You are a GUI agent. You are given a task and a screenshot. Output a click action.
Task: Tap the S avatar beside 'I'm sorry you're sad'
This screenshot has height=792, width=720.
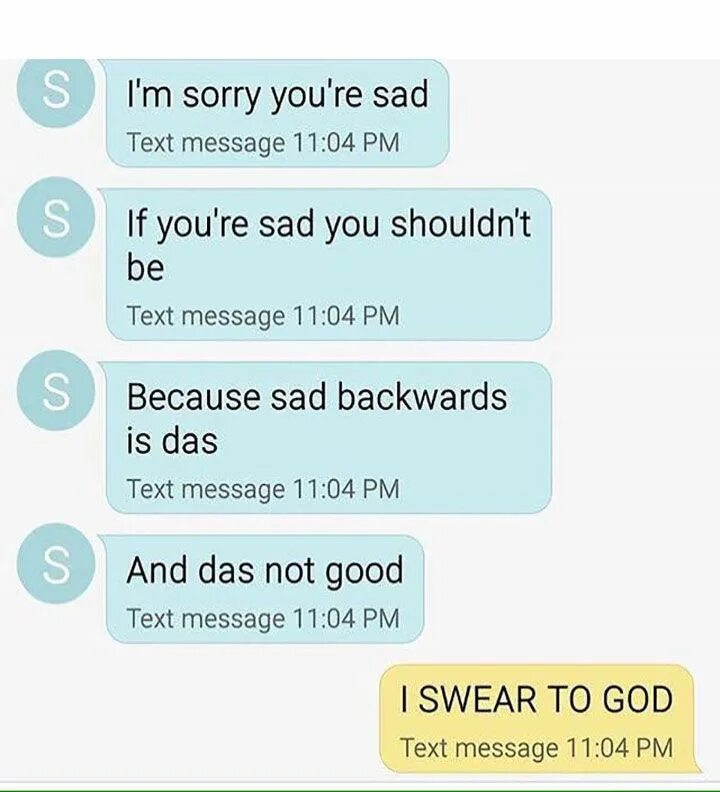coord(56,92)
